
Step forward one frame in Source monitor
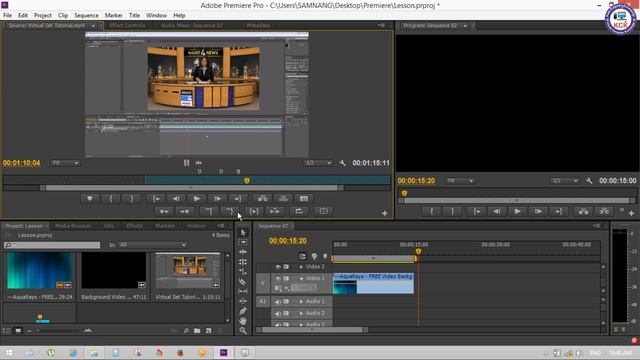click(217, 199)
